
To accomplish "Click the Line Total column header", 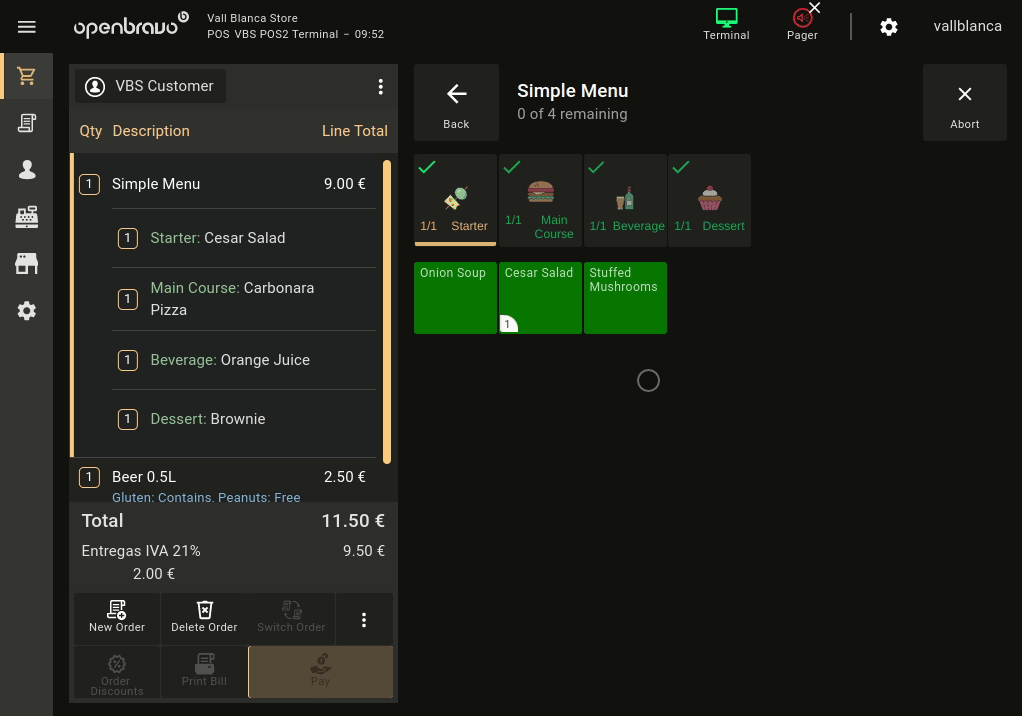I will coord(355,131).
